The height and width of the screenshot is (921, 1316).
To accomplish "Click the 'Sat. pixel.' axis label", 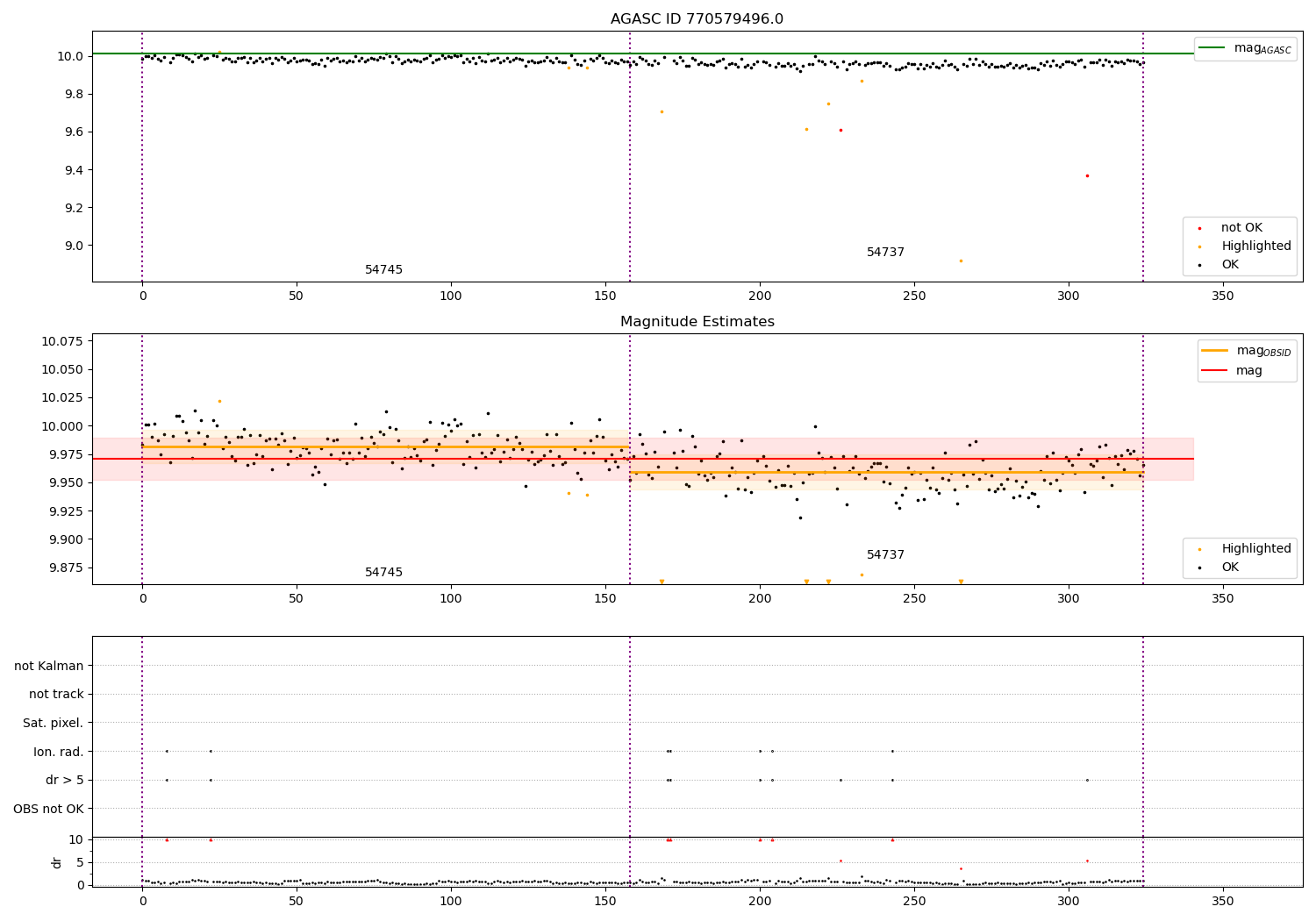I will pyautogui.click(x=54, y=723).
